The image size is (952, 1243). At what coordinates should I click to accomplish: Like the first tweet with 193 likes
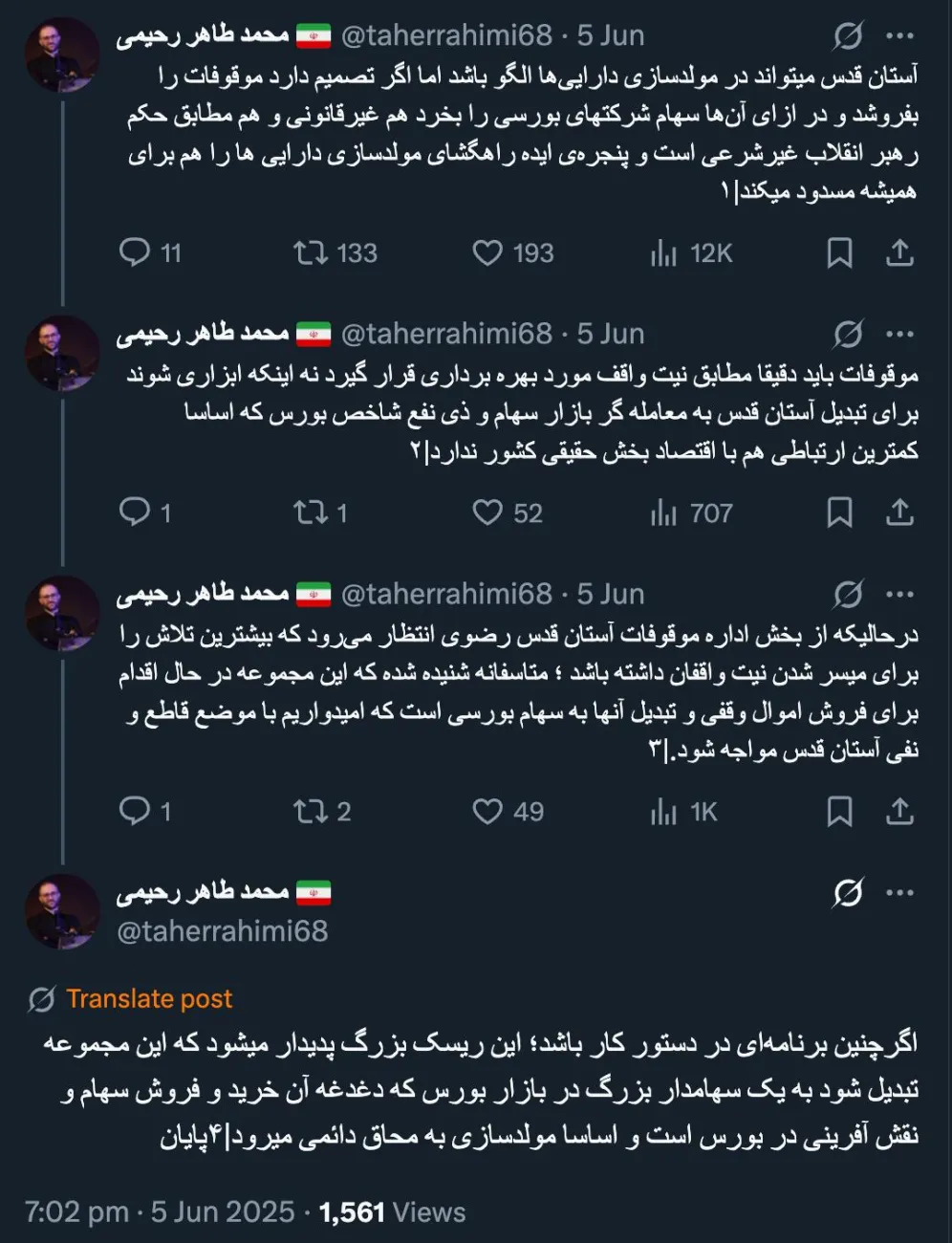pos(490,252)
